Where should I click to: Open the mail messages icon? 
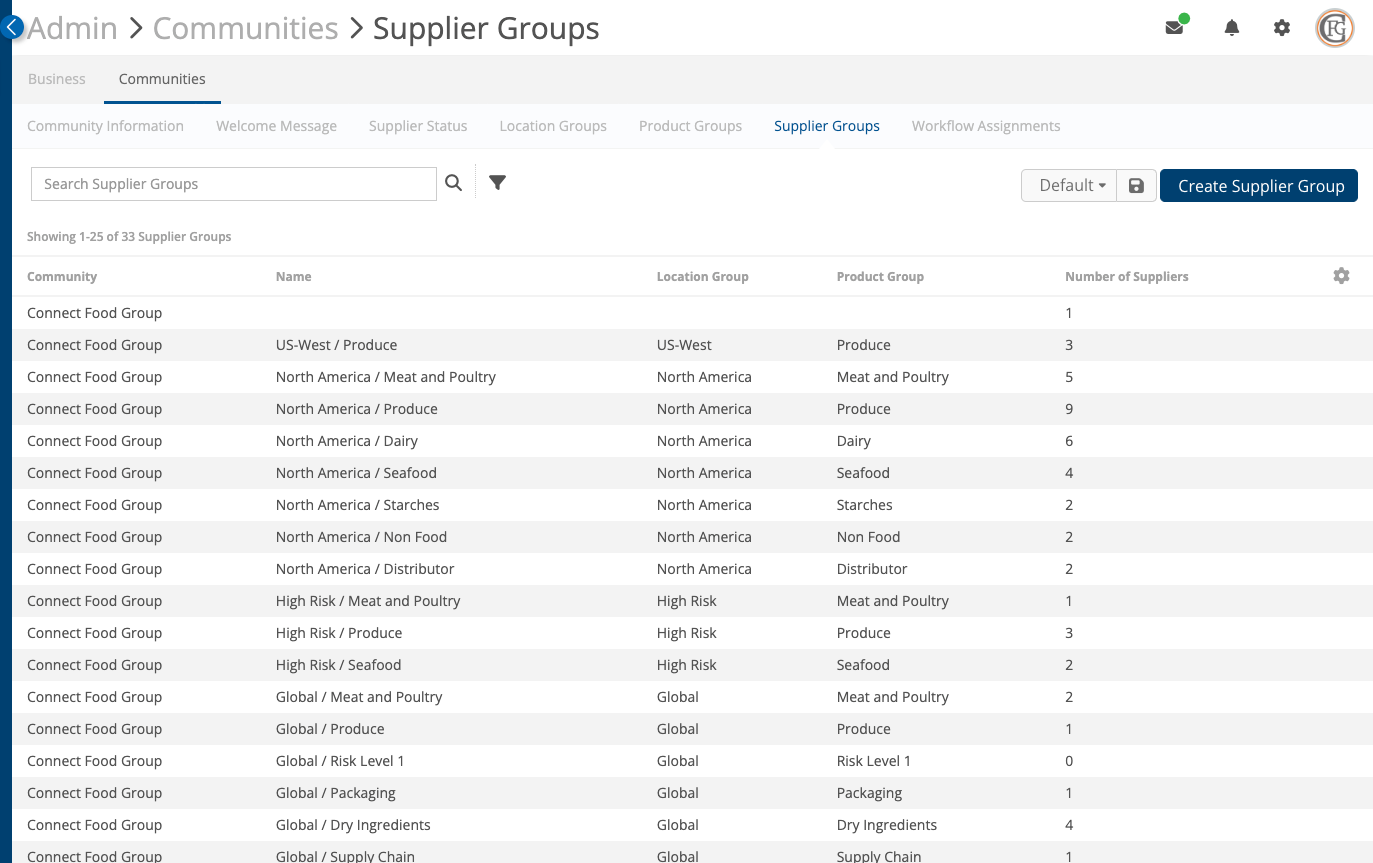(1175, 28)
